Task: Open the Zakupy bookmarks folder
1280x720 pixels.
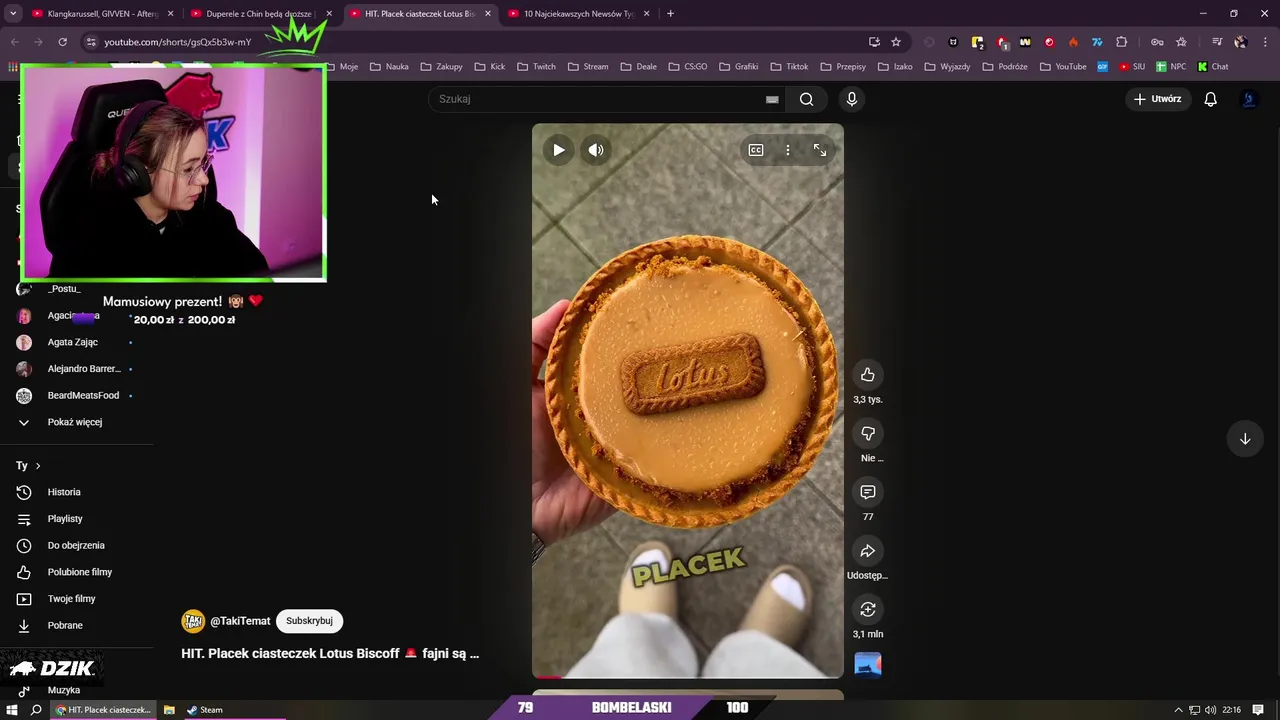Action: click(442, 67)
